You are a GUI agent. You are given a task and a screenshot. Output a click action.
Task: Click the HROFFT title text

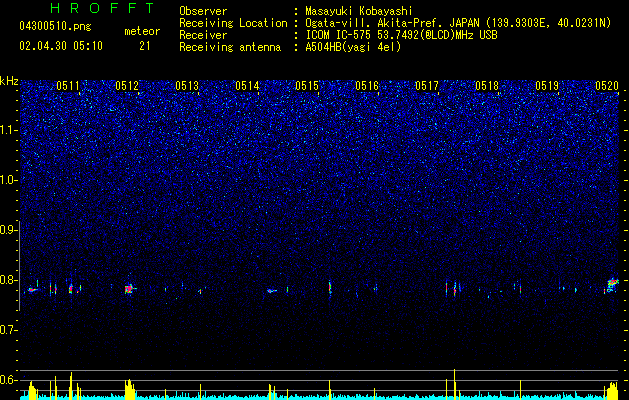click(x=103, y=8)
